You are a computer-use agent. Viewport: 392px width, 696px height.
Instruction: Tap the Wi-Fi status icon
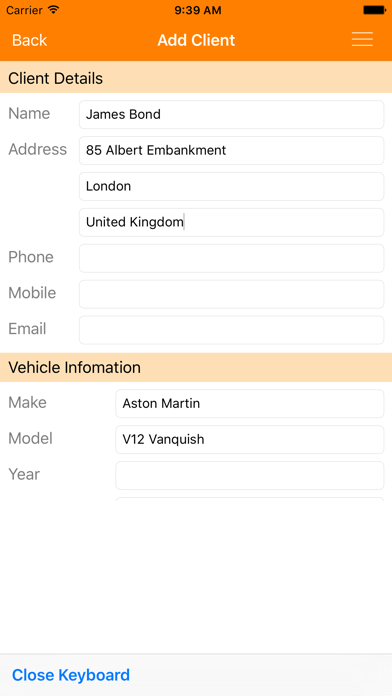click(x=54, y=10)
